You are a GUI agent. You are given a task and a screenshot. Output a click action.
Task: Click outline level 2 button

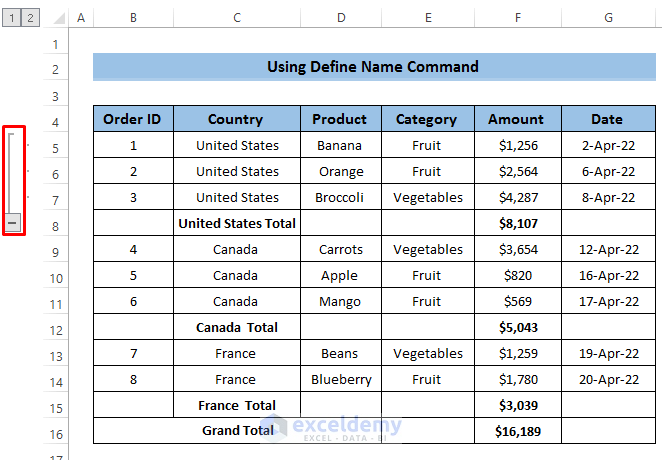click(x=29, y=18)
